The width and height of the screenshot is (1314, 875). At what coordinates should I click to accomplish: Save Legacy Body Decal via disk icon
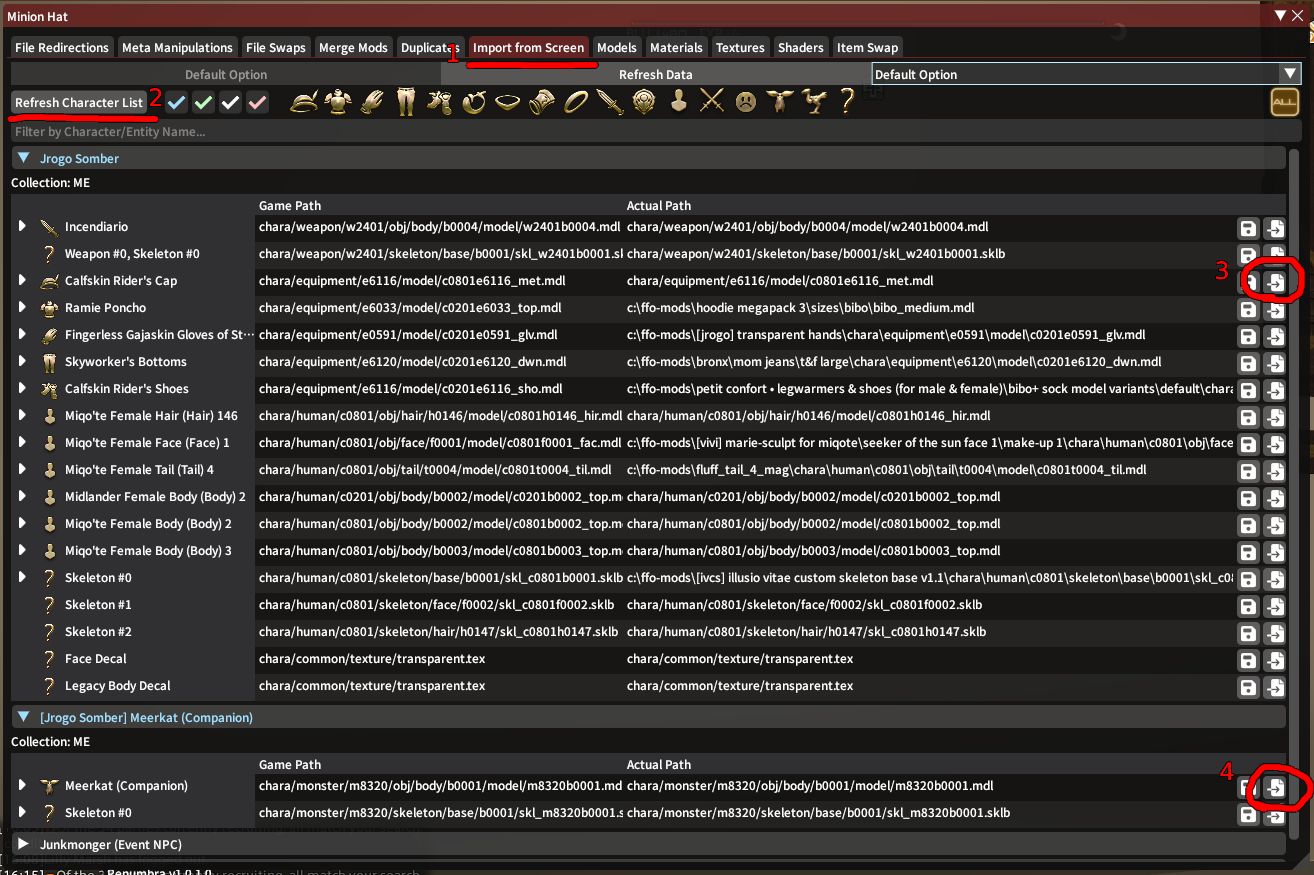pos(1248,687)
